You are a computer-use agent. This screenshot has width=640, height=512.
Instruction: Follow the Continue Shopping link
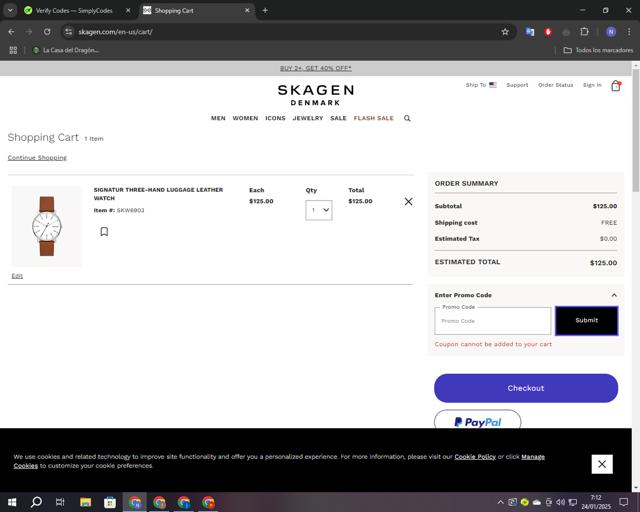click(37, 158)
